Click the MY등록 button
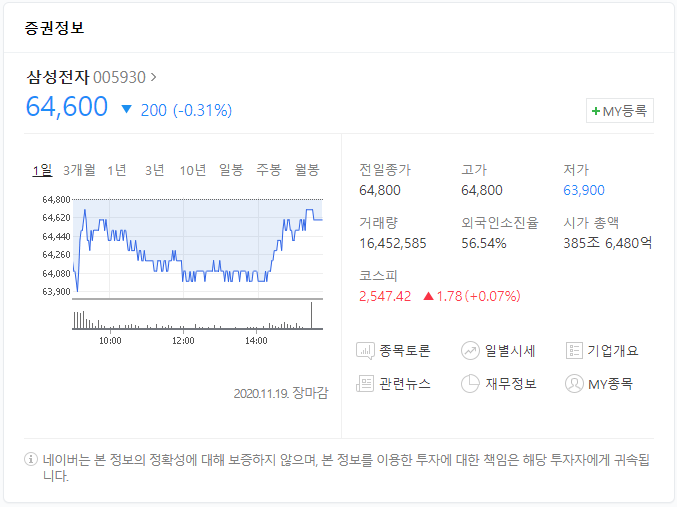Image resolution: width=677 pixels, height=507 pixels. coord(620,111)
